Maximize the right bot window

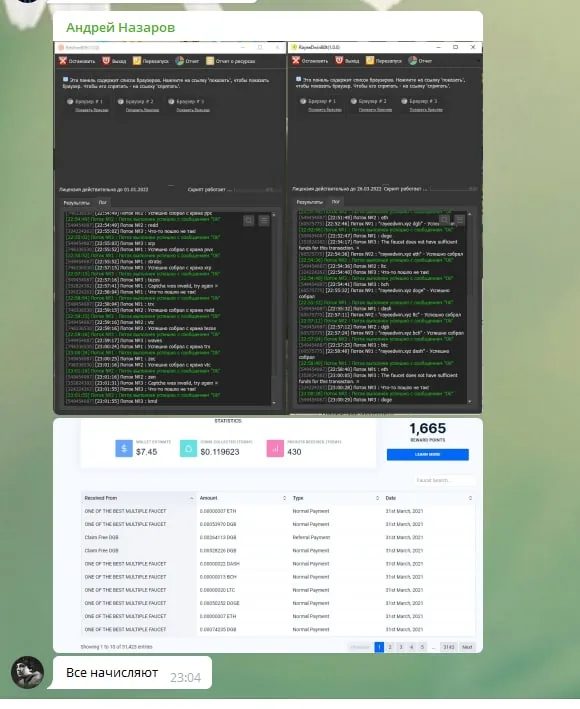455,47
